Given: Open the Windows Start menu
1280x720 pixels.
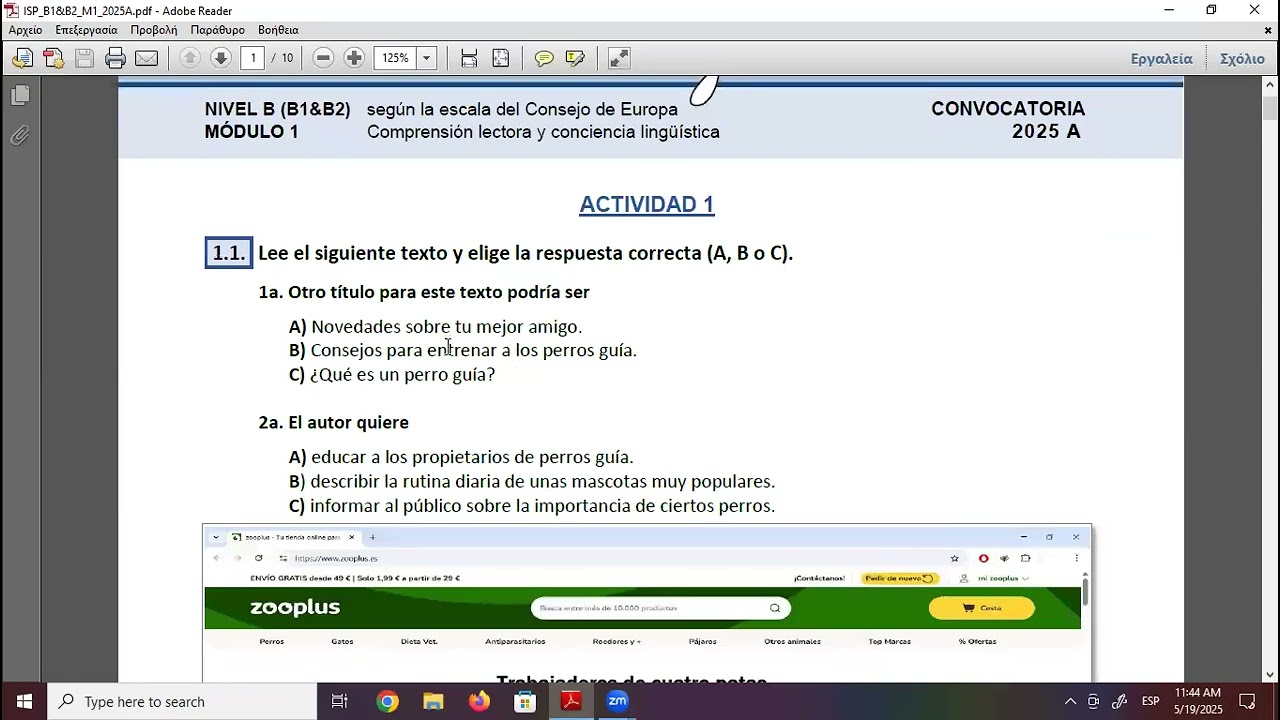Looking at the screenshot, I should [x=24, y=701].
